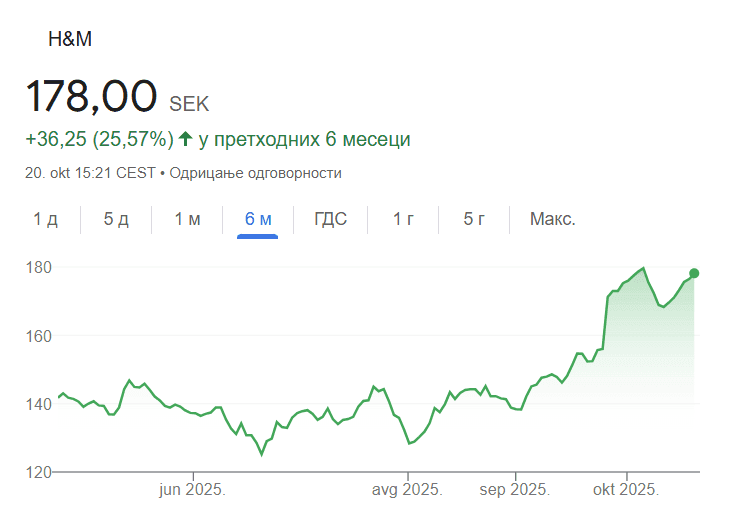This screenshot has height=519, width=741.
Task: Select the 1 д time range tab
Action: 46,219
